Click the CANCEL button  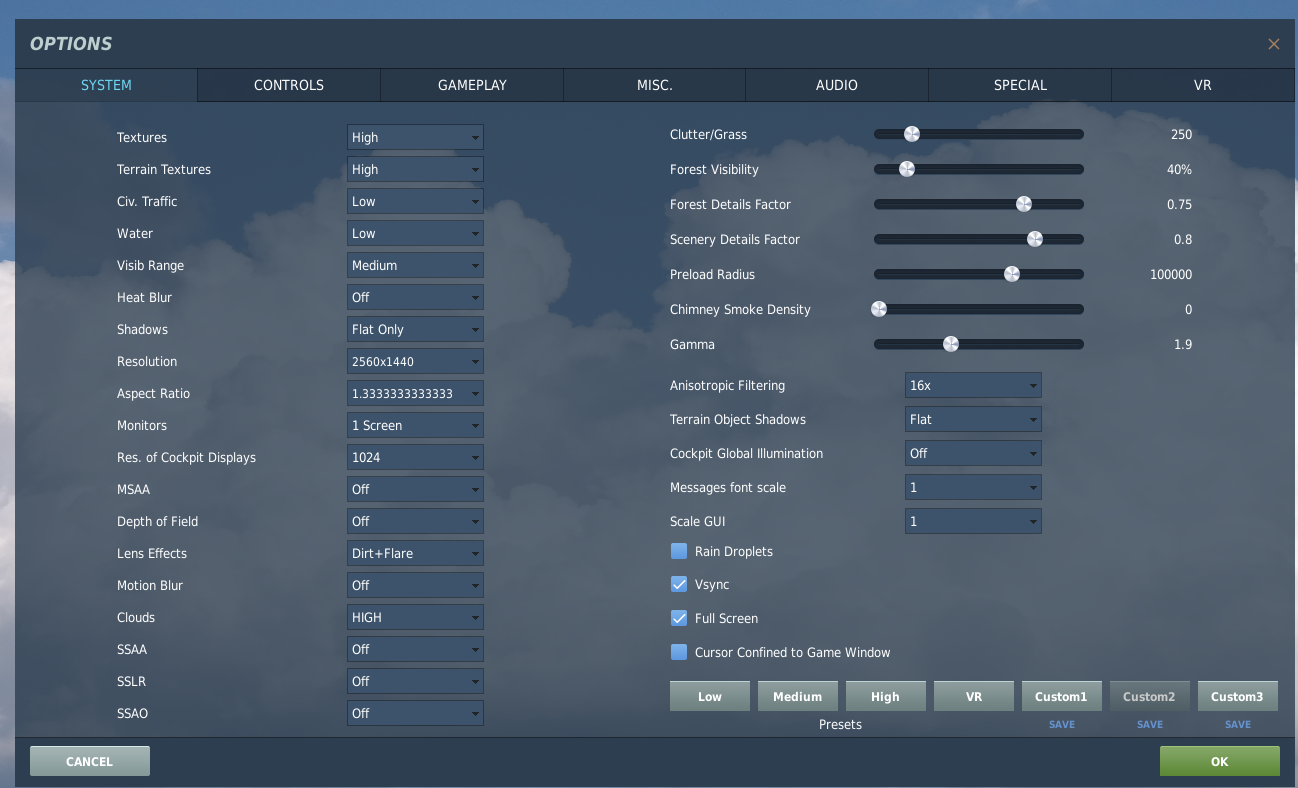90,761
